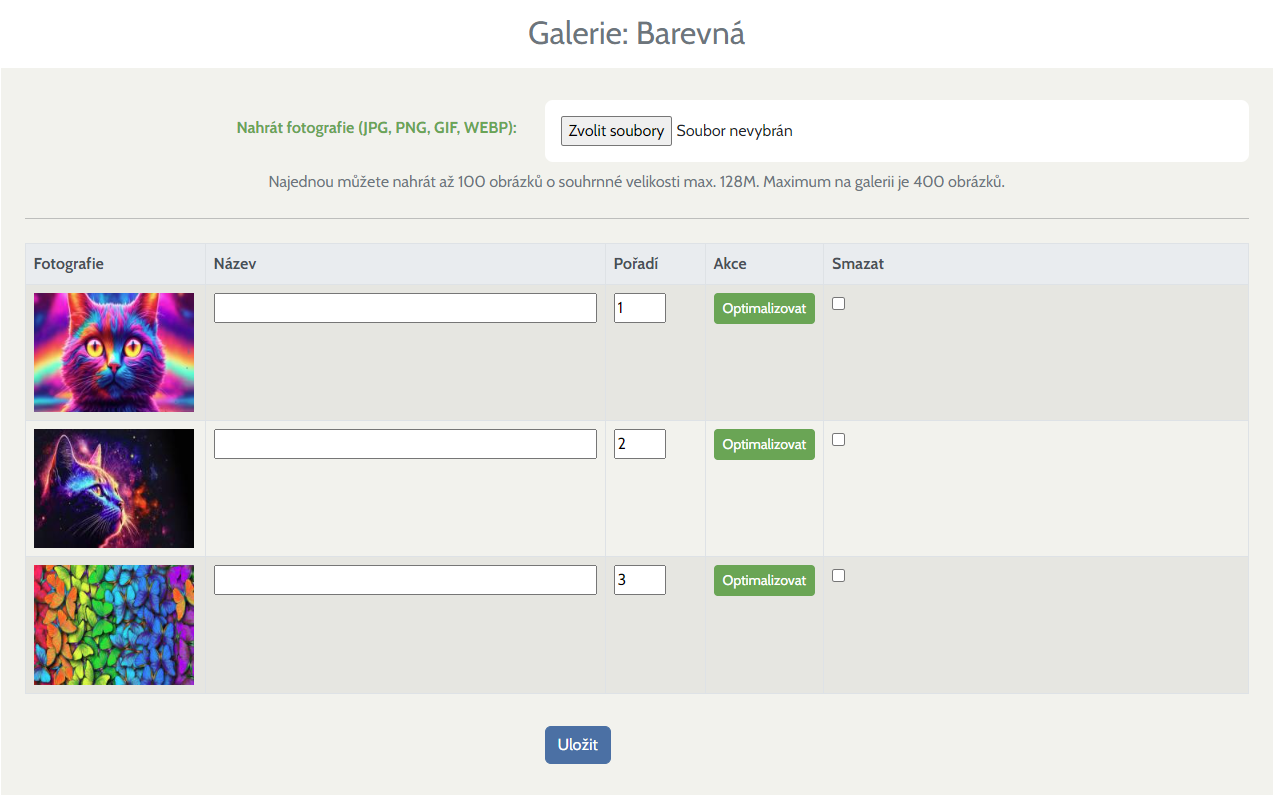Check Smazat for the butterflies photo
Image resolution: width=1275 pixels, height=795 pixels.
point(839,576)
